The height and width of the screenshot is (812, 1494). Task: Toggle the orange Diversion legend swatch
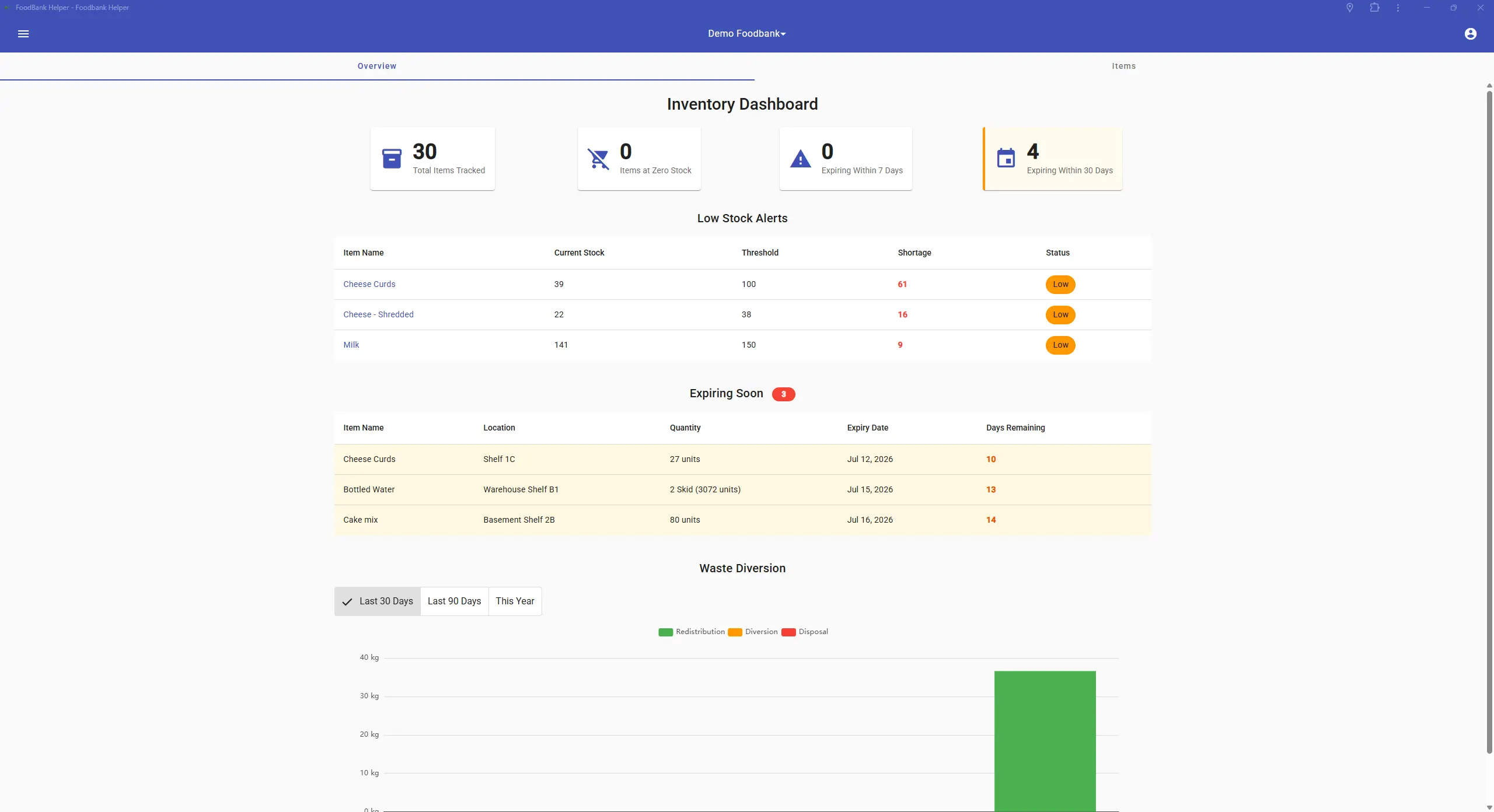pos(735,632)
